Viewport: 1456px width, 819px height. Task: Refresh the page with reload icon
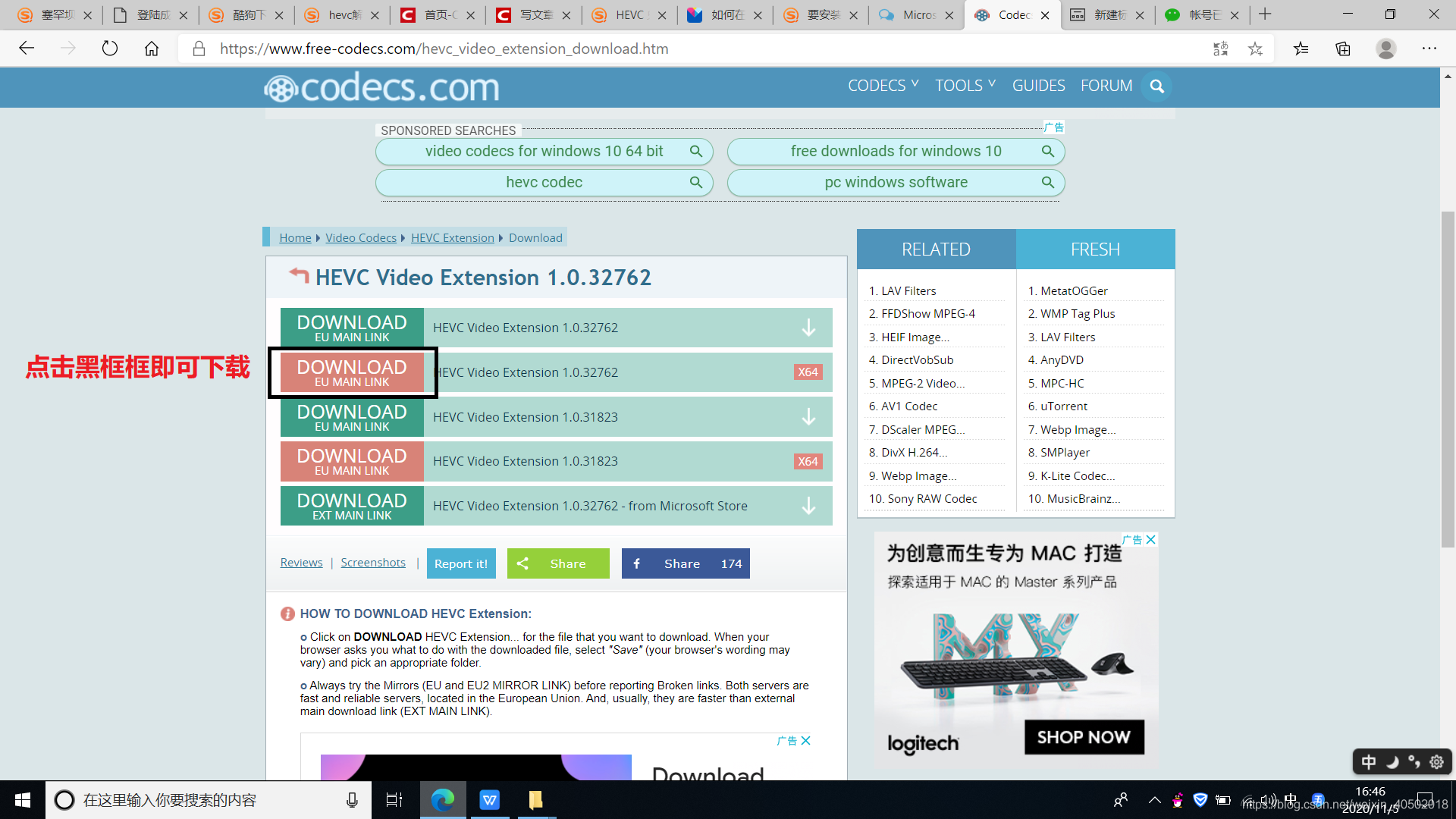(x=110, y=49)
